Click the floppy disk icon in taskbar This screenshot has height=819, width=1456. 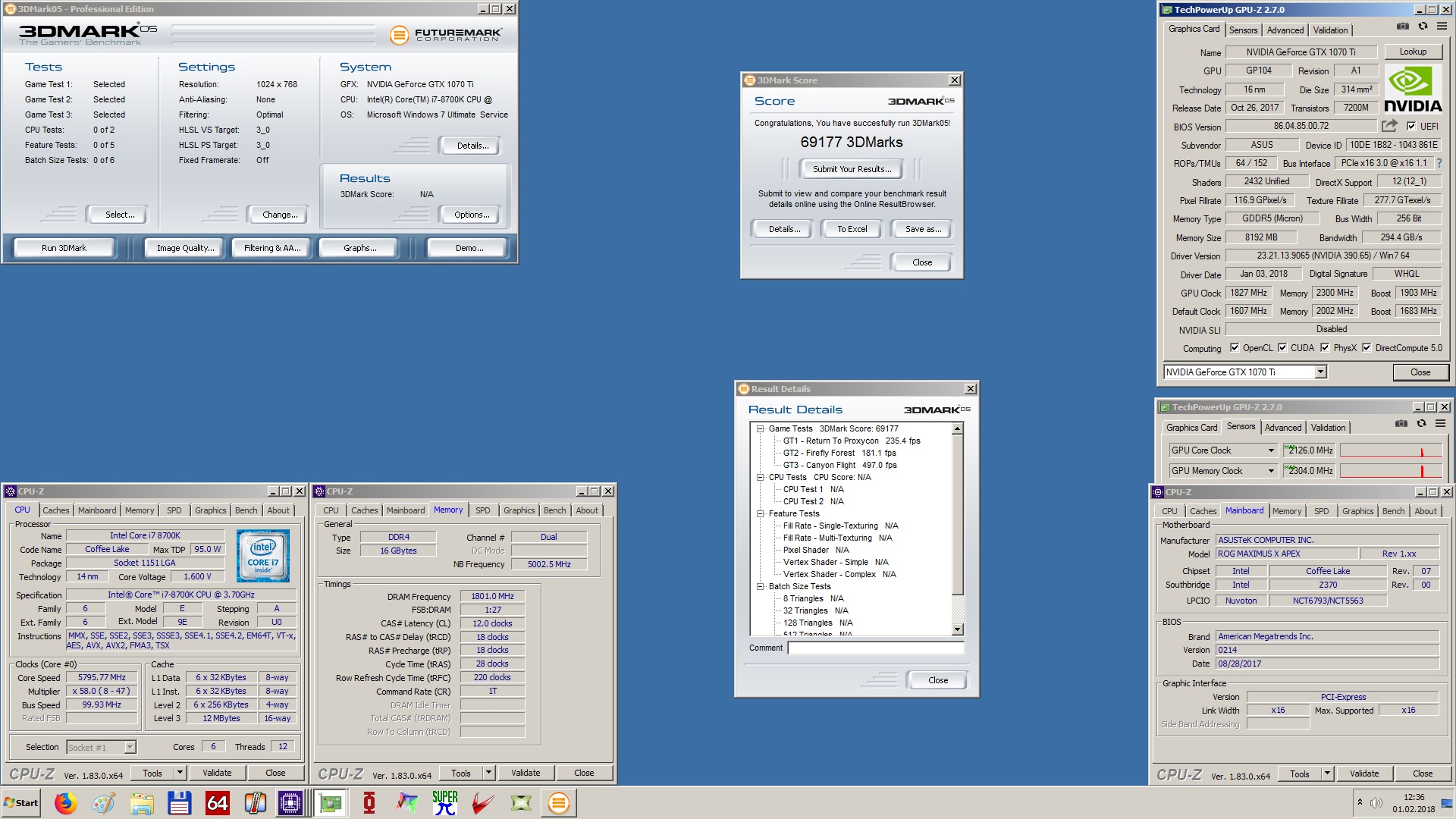click(x=180, y=802)
